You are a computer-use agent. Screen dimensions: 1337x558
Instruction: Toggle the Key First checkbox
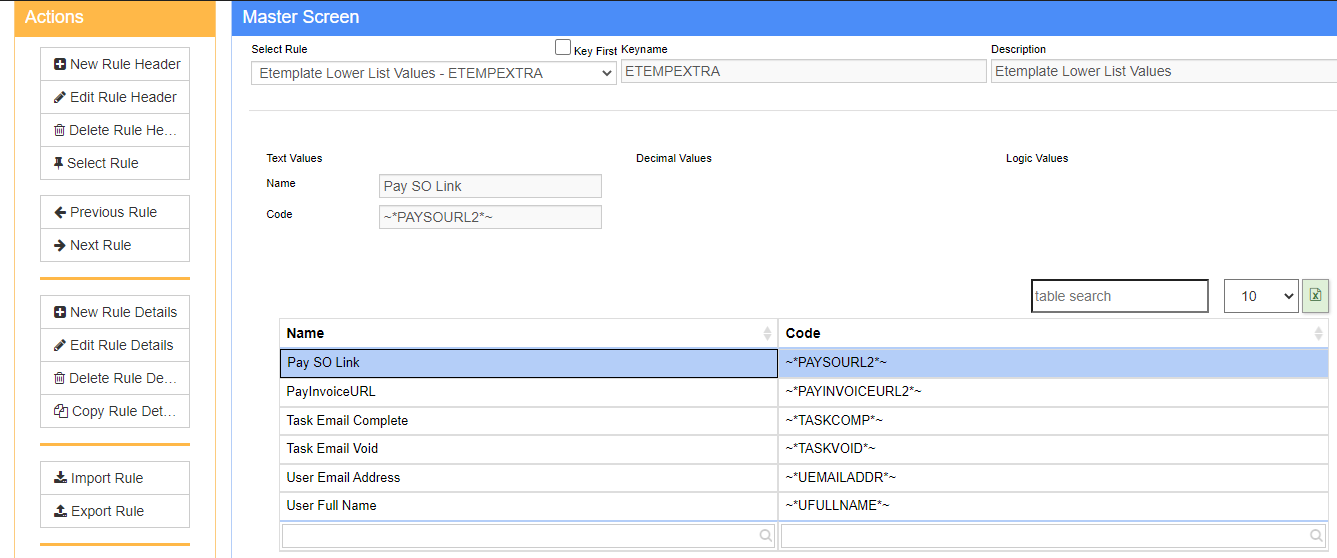click(563, 48)
